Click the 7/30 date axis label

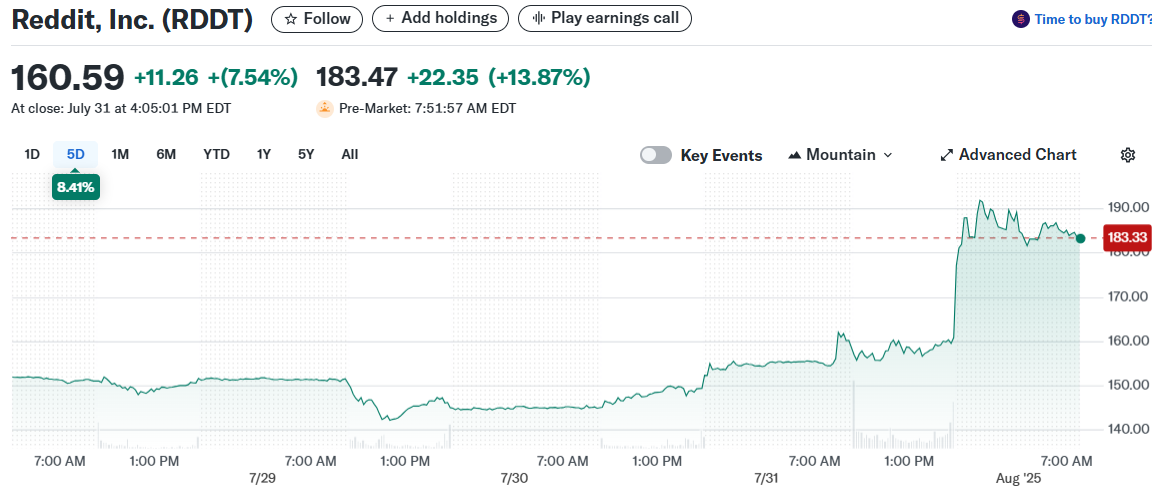click(x=514, y=478)
